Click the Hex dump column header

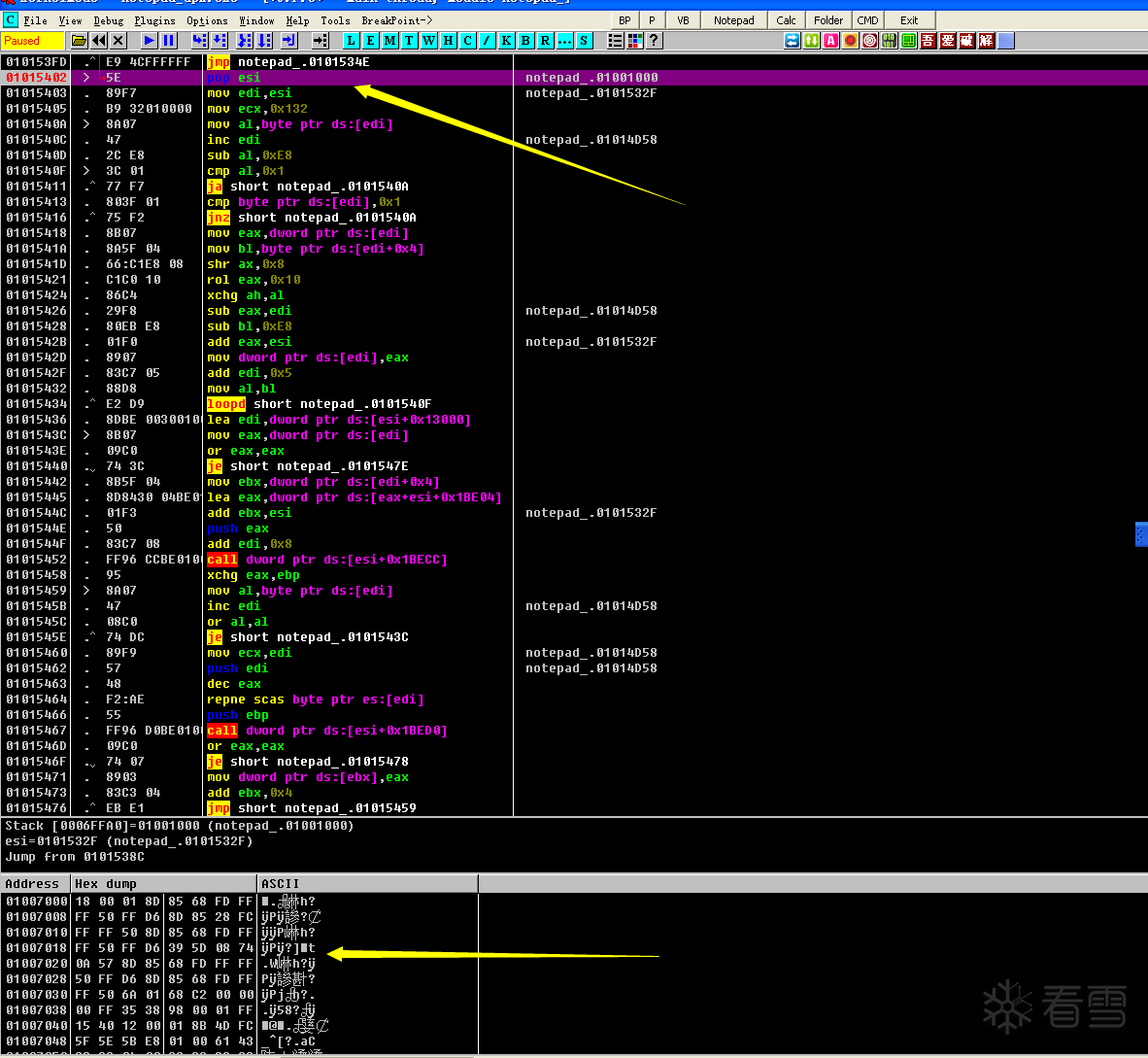click(164, 884)
